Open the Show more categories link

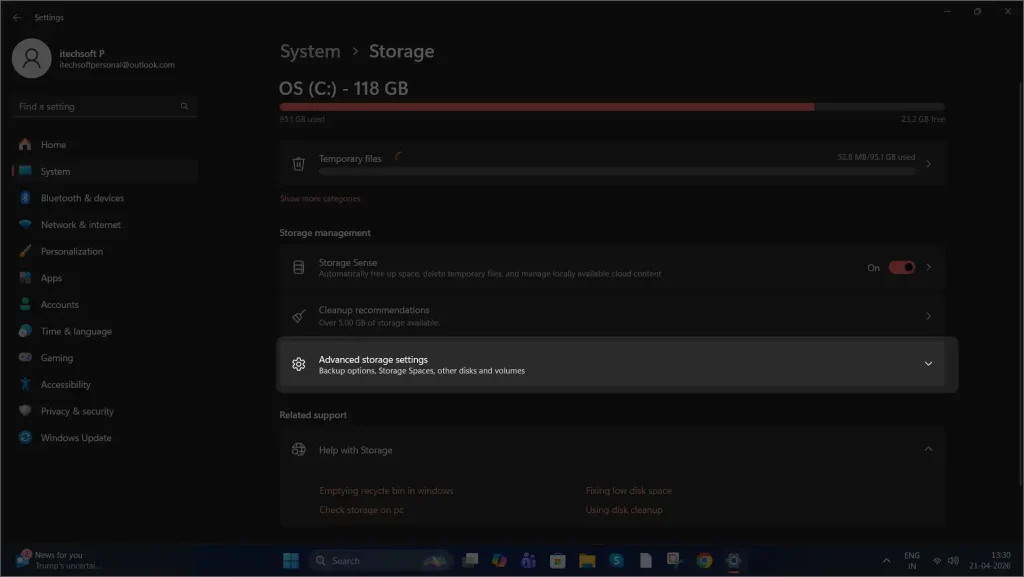(x=319, y=198)
